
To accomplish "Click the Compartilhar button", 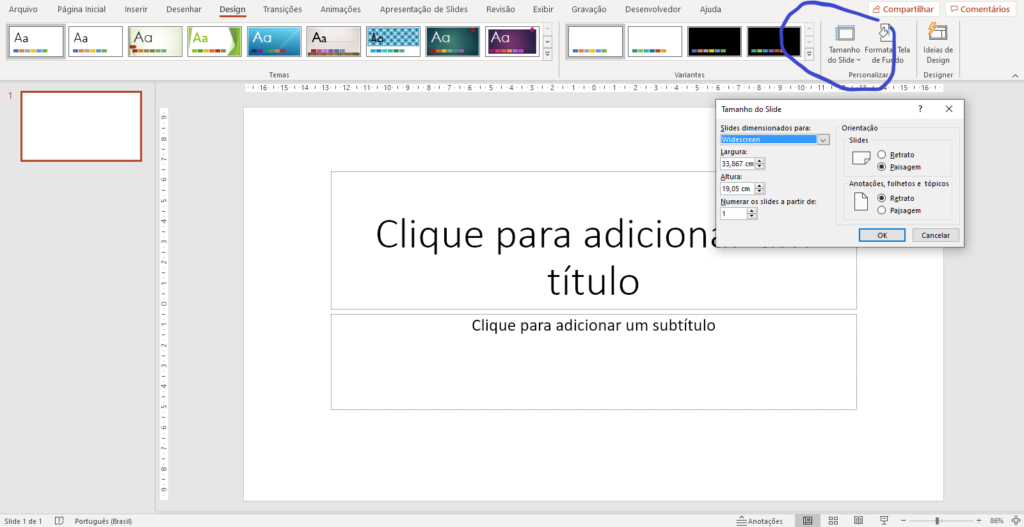I will click(903, 9).
